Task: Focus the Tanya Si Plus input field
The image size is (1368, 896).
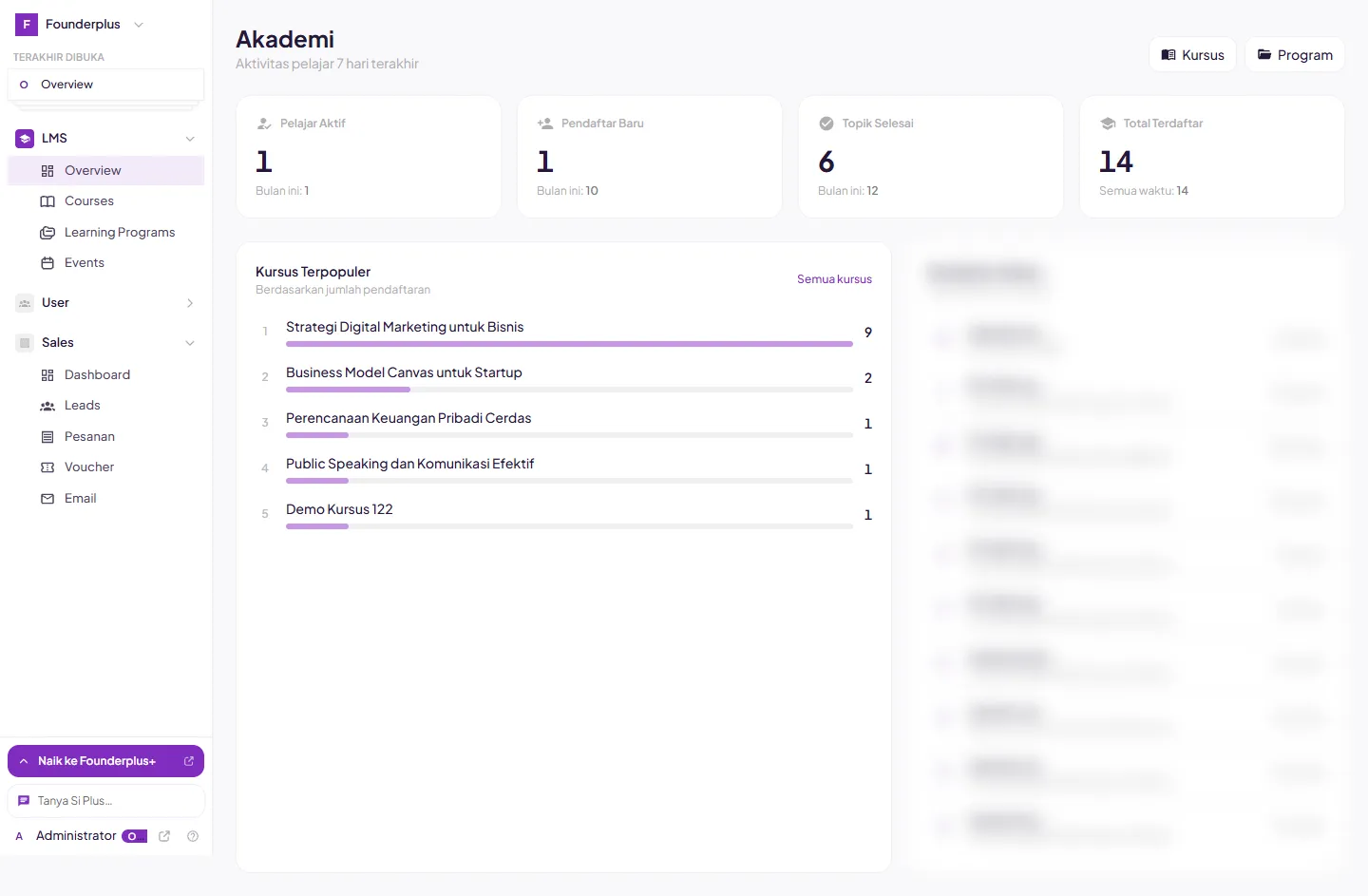Action: click(x=105, y=801)
